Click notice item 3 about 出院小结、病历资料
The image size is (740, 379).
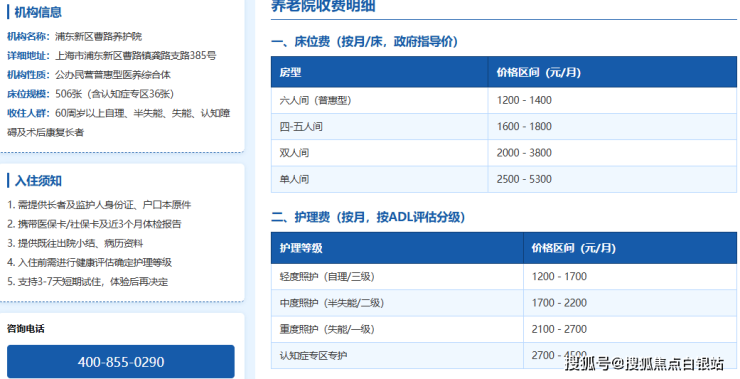point(75,244)
